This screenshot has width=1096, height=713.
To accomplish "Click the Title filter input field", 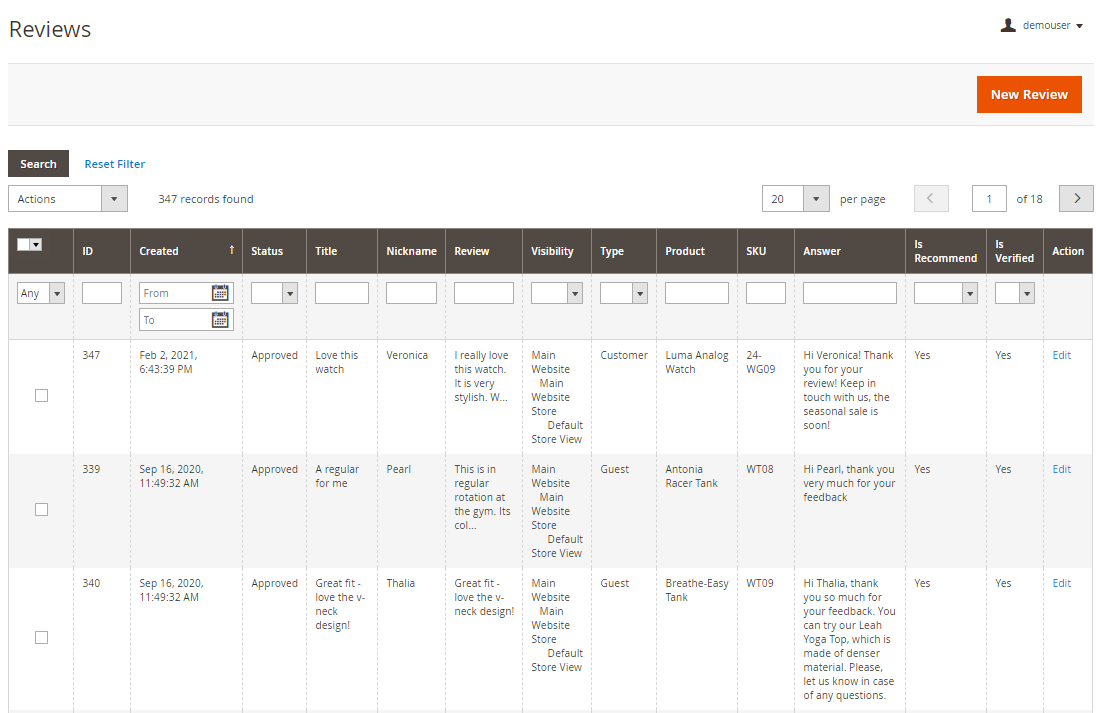I will (342, 293).
